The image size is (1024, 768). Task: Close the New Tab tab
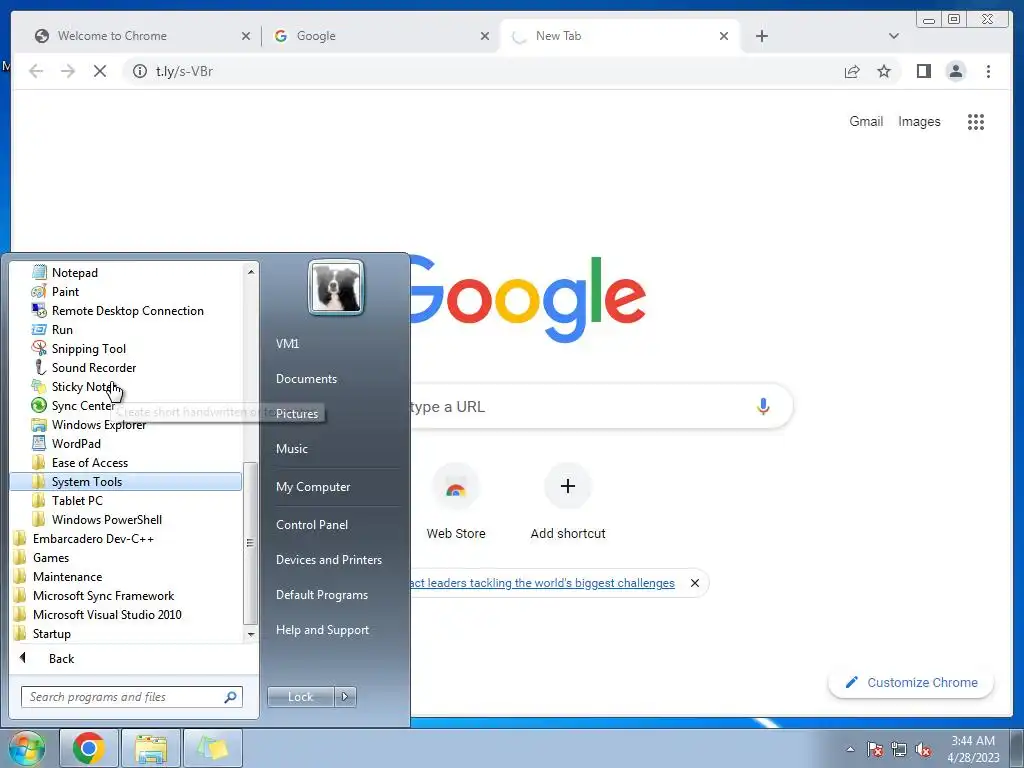[724, 36]
